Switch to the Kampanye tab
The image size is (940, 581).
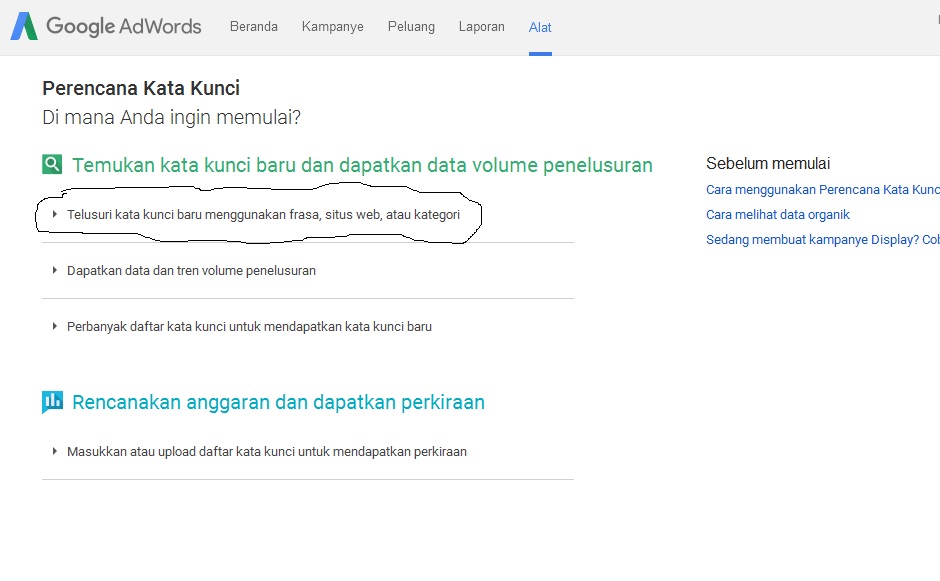[332, 27]
